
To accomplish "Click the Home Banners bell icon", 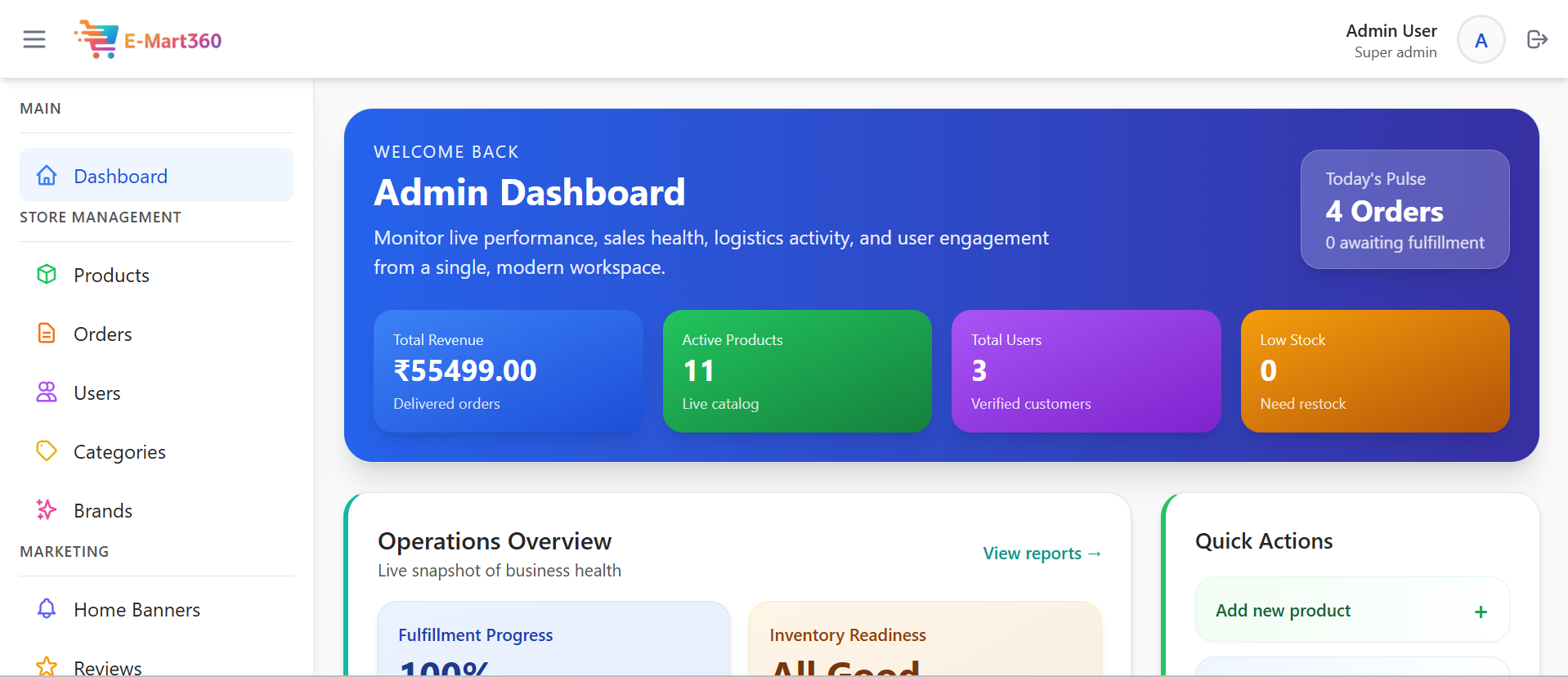I will 47,609.
